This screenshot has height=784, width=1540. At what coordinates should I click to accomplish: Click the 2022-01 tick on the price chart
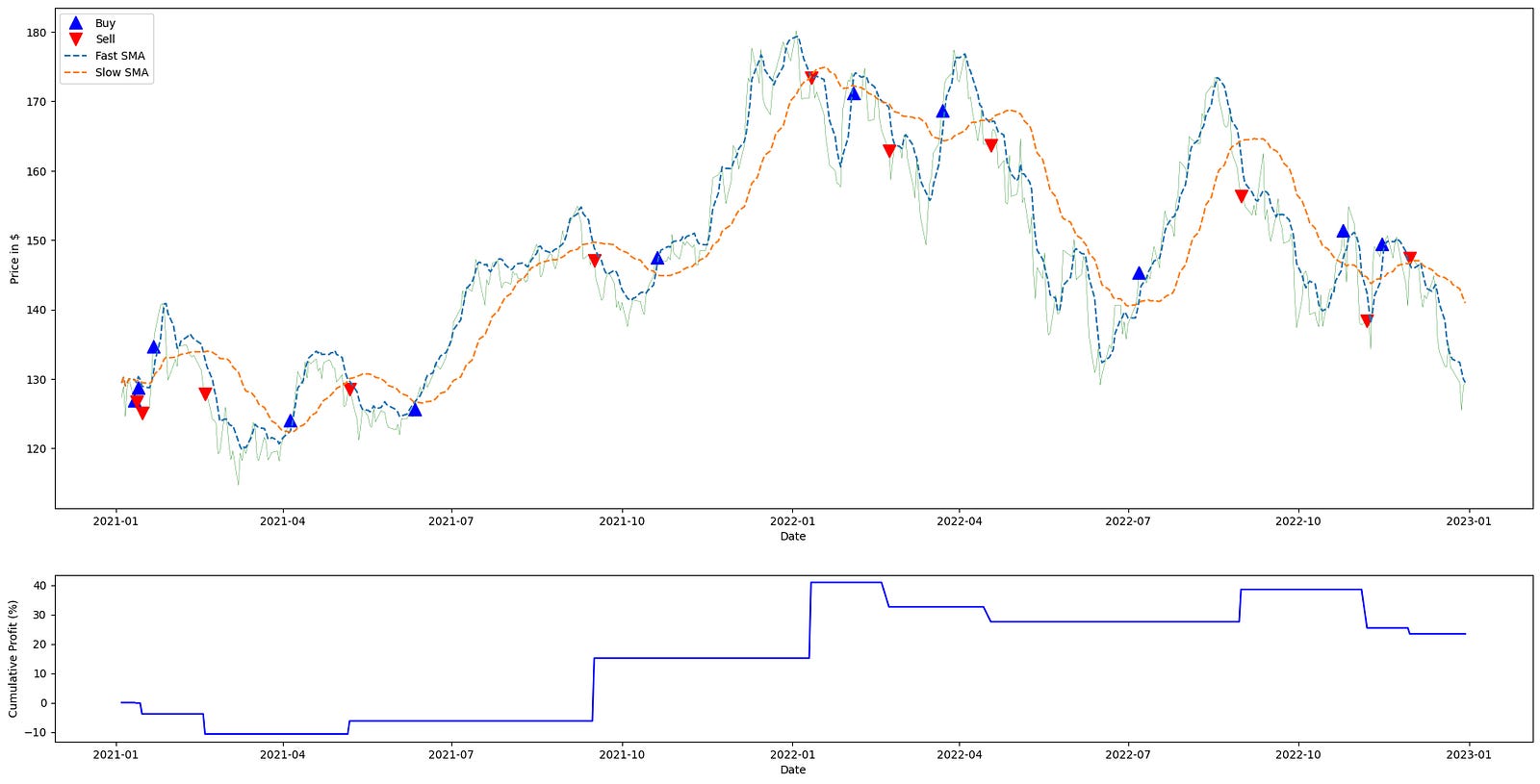792,521
